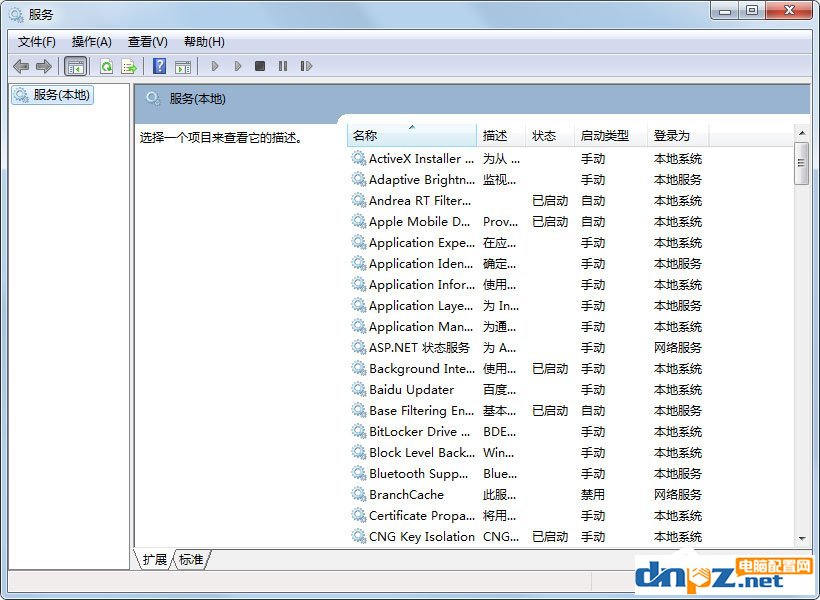Click the Pause service icon
Viewport: 820px width, 600px height.
tap(283, 66)
